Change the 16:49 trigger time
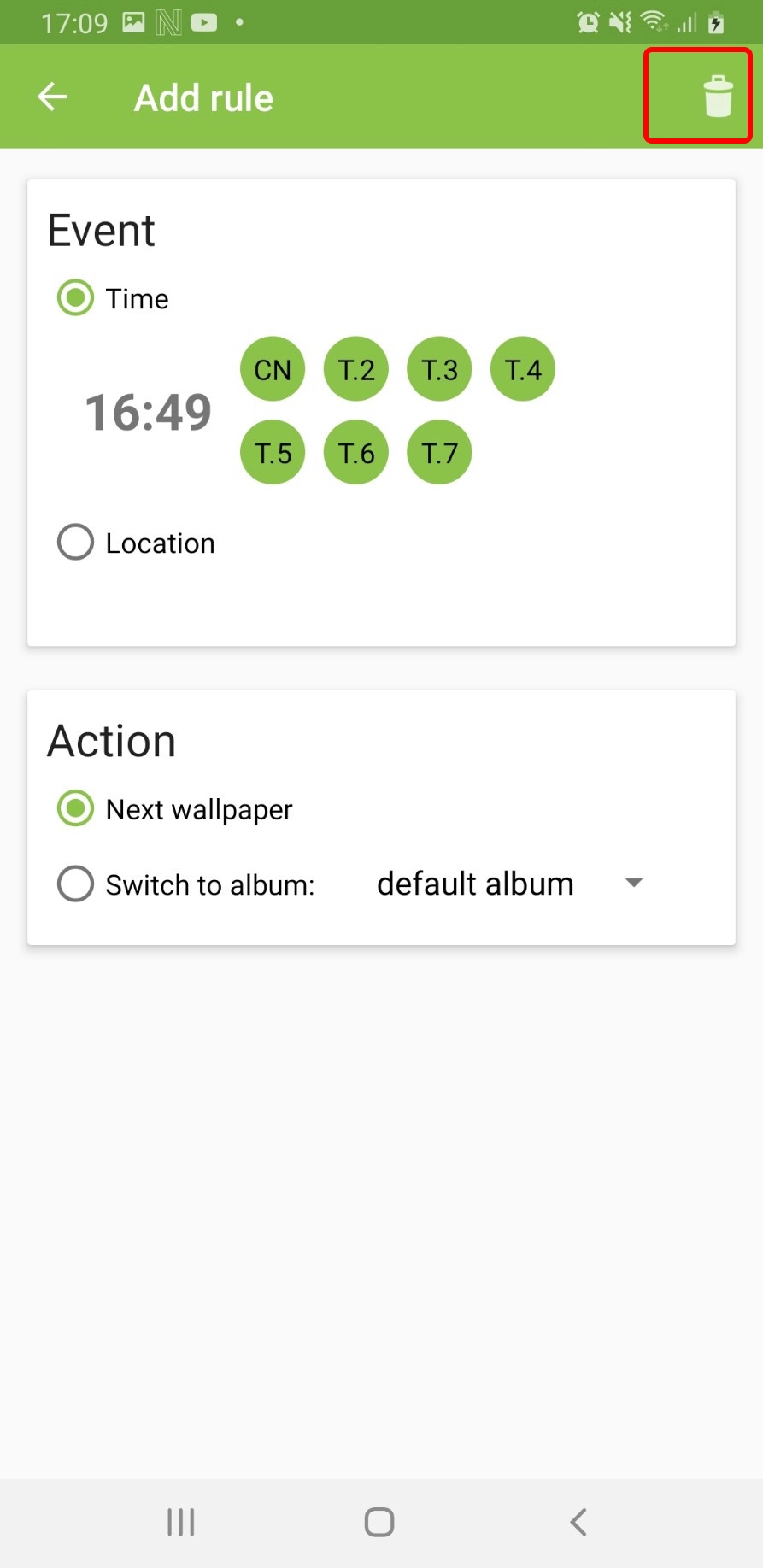Image resolution: width=763 pixels, height=1568 pixels. (148, 412)
